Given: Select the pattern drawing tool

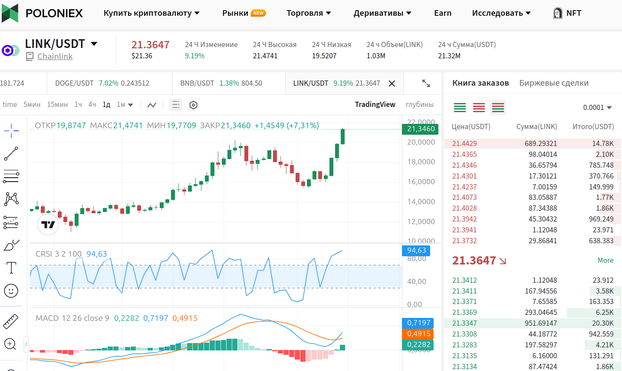Looking at the screenshot, I should pos(11,199).
